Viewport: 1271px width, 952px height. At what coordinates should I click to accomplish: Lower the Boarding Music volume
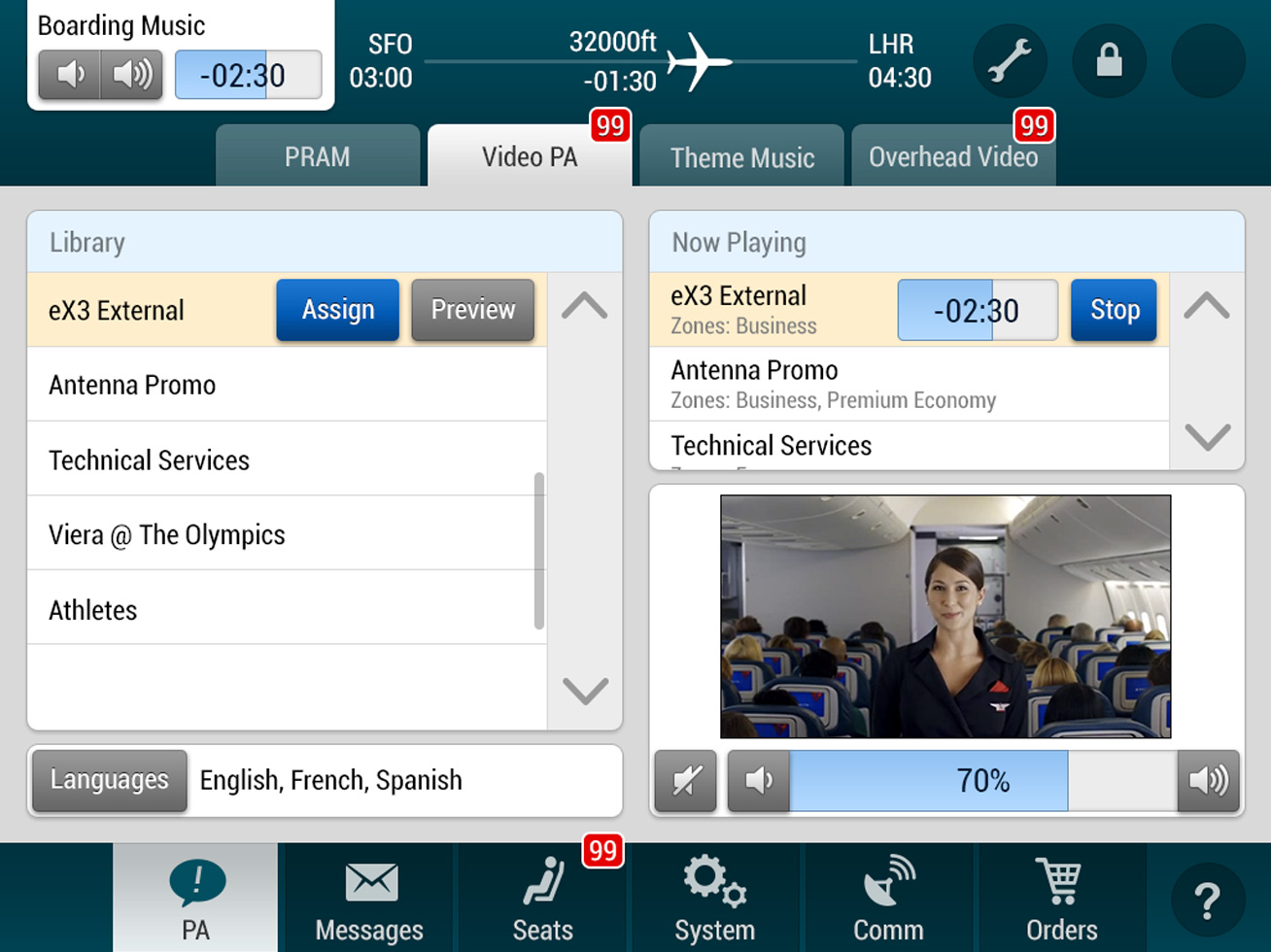[69, 75]
